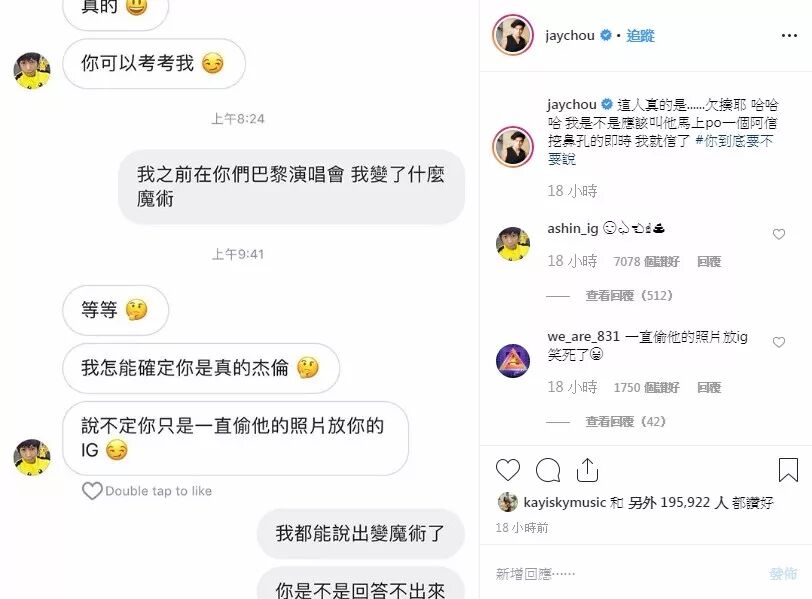Save post with the bookmark icon

(x=788, y=470)
